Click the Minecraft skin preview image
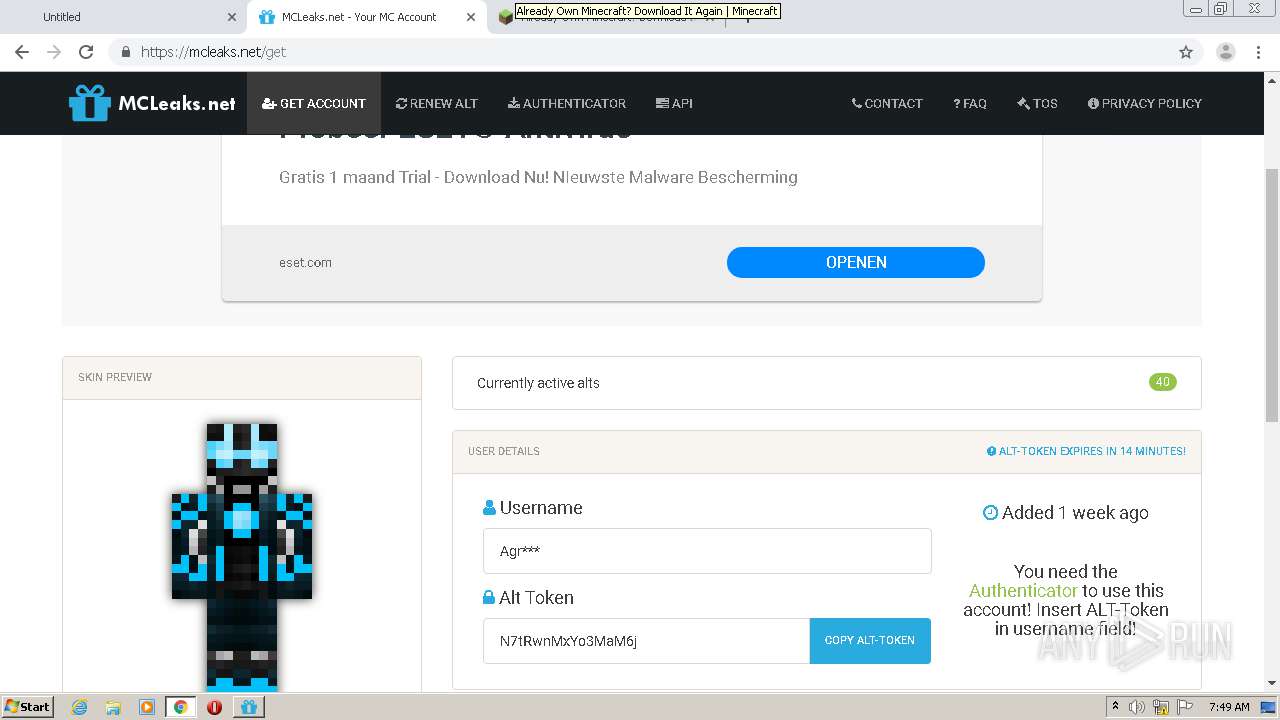 coord(242,556)
